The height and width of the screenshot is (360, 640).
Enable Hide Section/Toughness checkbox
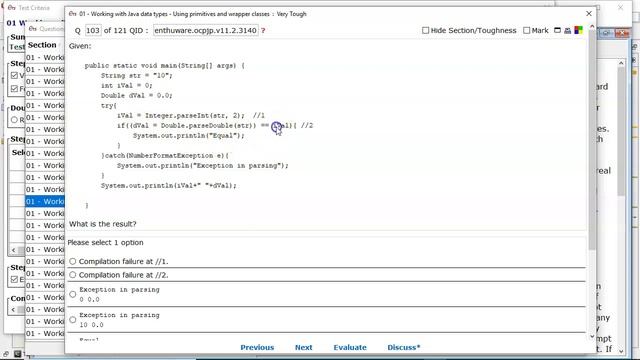[425, 30]
